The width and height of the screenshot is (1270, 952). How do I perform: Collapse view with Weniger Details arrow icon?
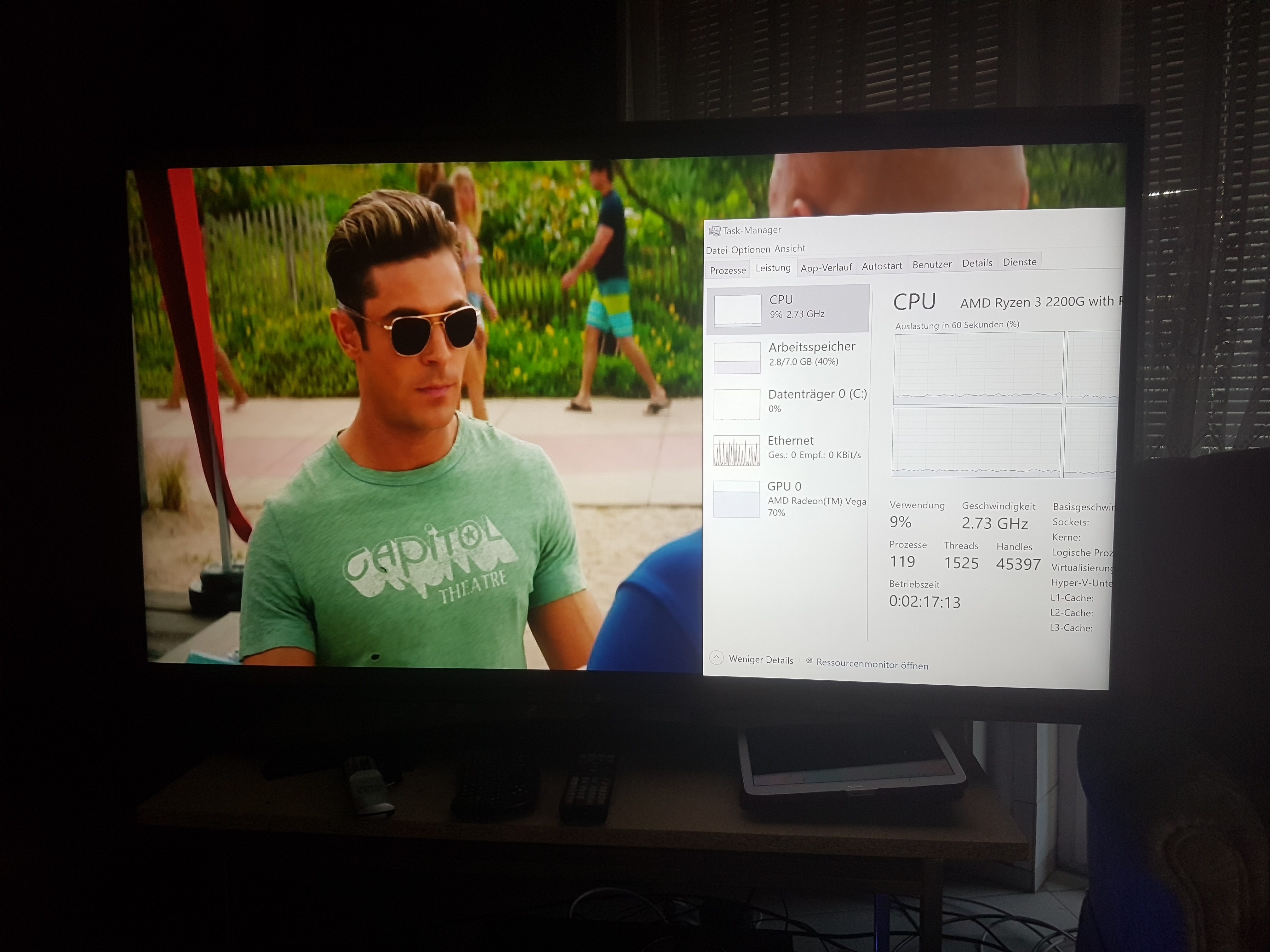point(716,658)
